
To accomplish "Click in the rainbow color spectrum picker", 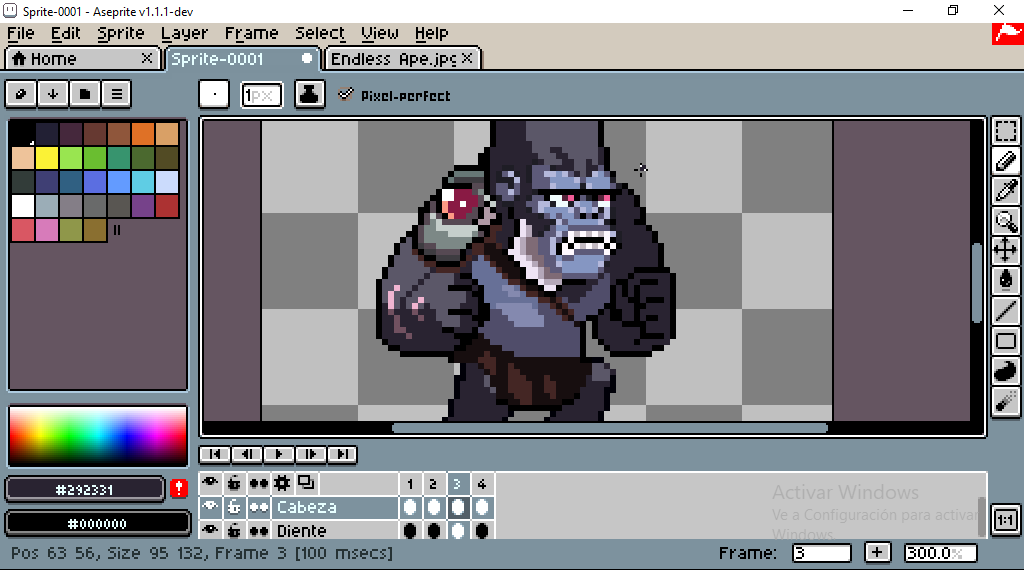I will pyautogui.click(x=98, y=436).
